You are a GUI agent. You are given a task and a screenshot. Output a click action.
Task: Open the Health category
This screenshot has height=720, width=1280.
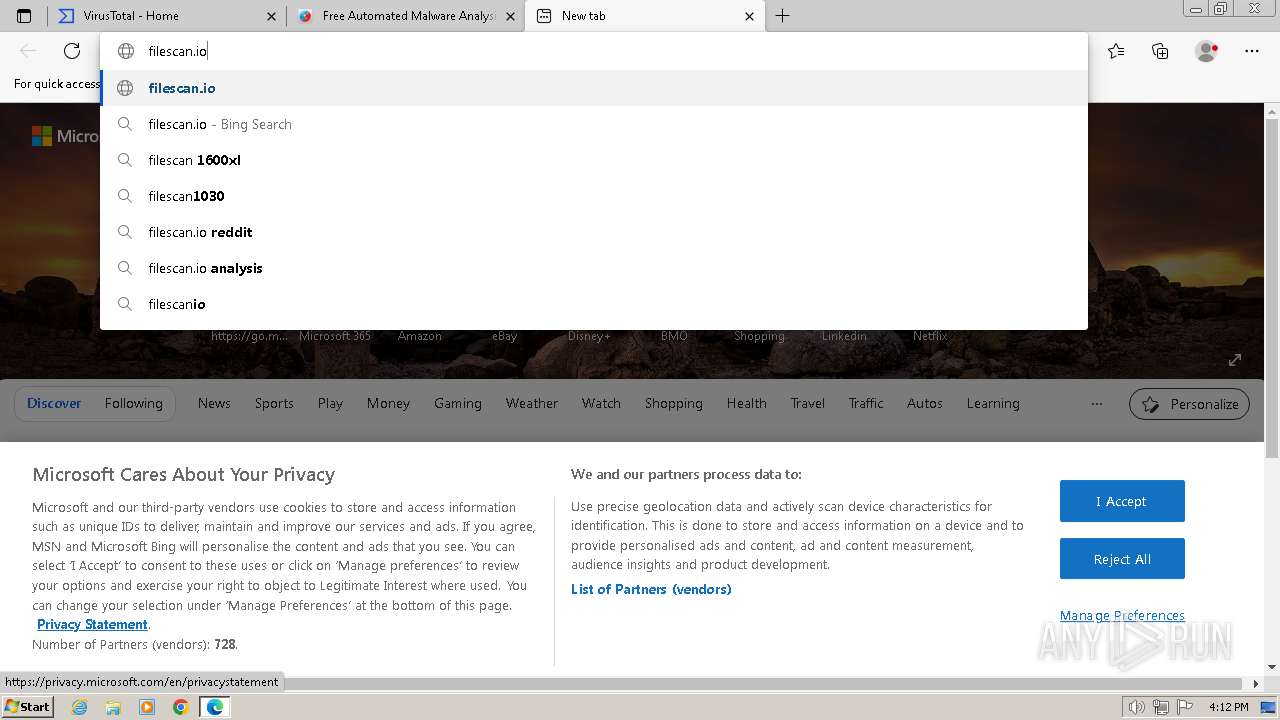747,403
